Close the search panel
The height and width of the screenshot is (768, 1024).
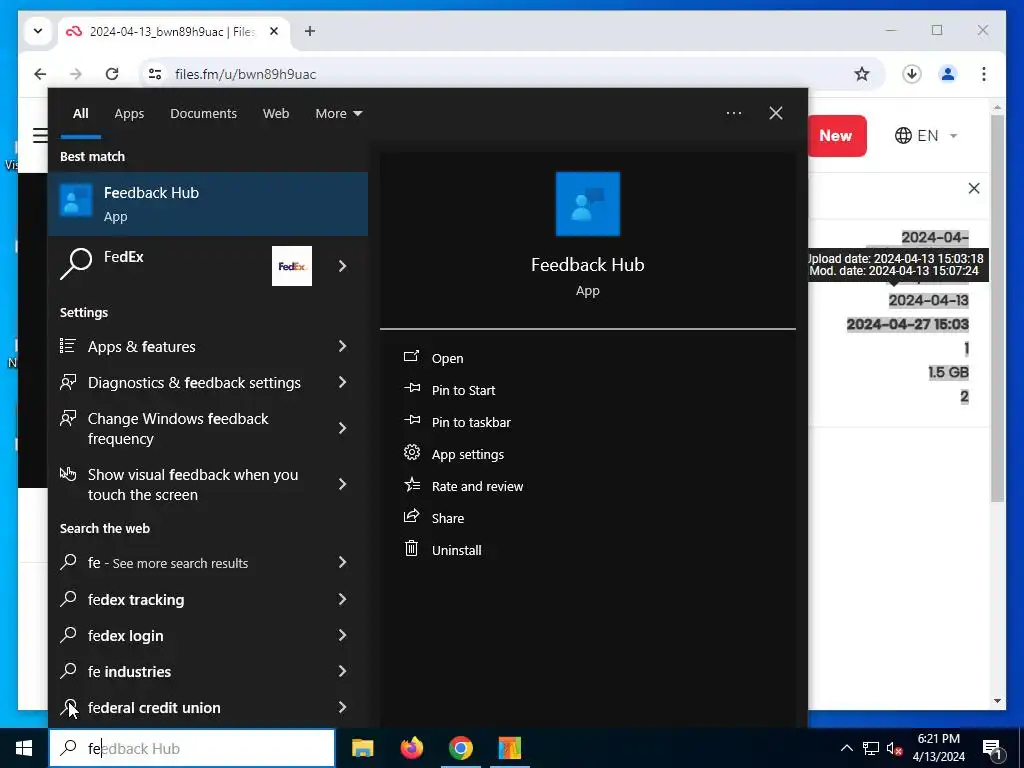pyautogui.click(x=775, y=113)
